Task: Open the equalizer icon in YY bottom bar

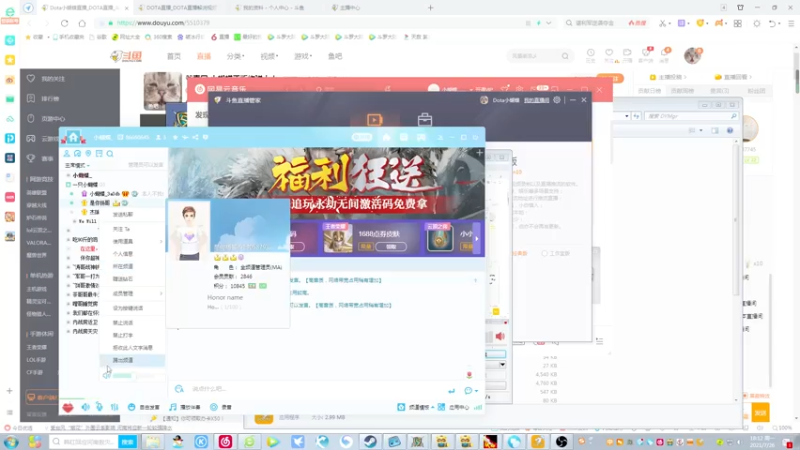Action: click(114, 407)
